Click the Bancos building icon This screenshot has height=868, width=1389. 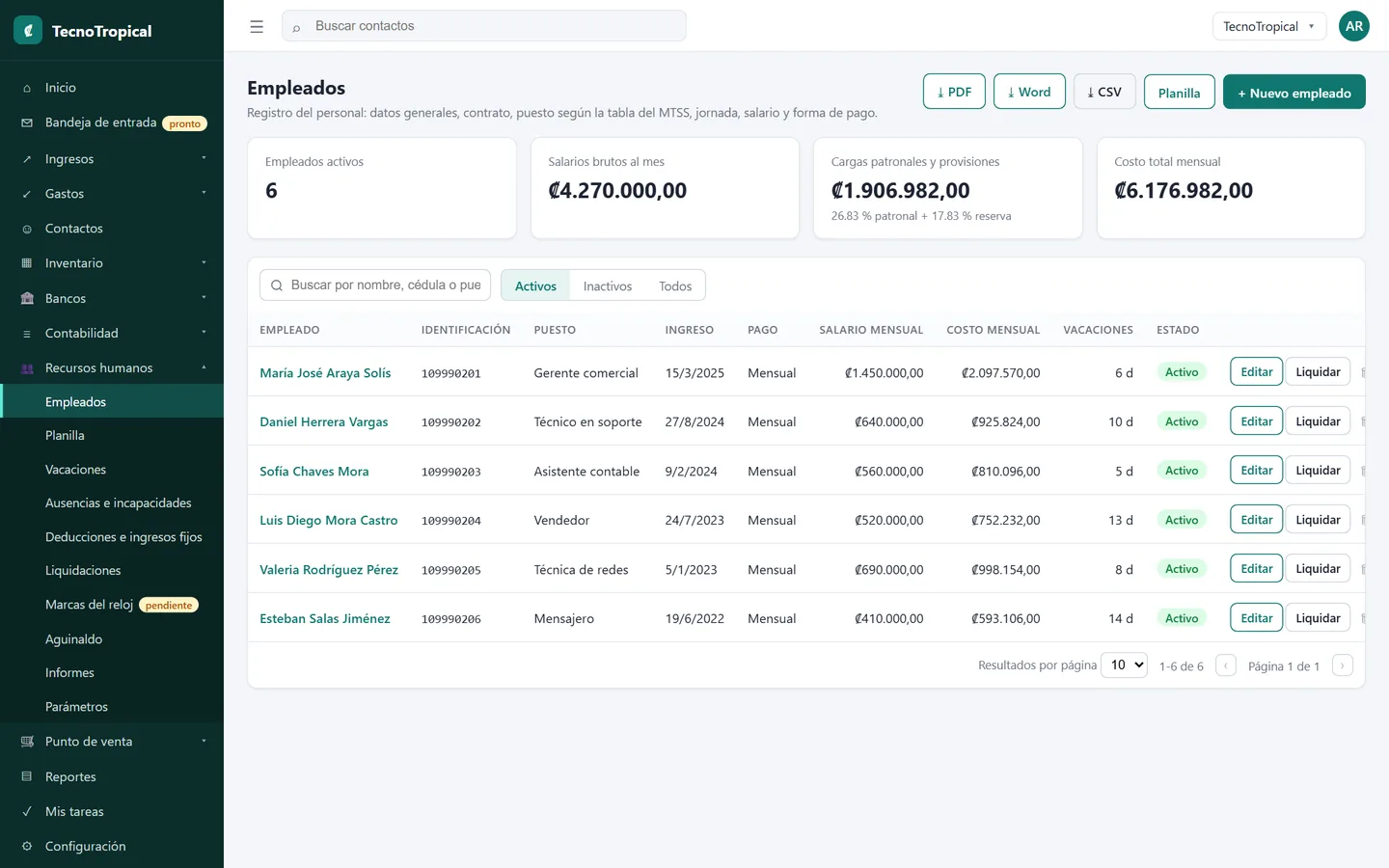(x=27, y=299)
